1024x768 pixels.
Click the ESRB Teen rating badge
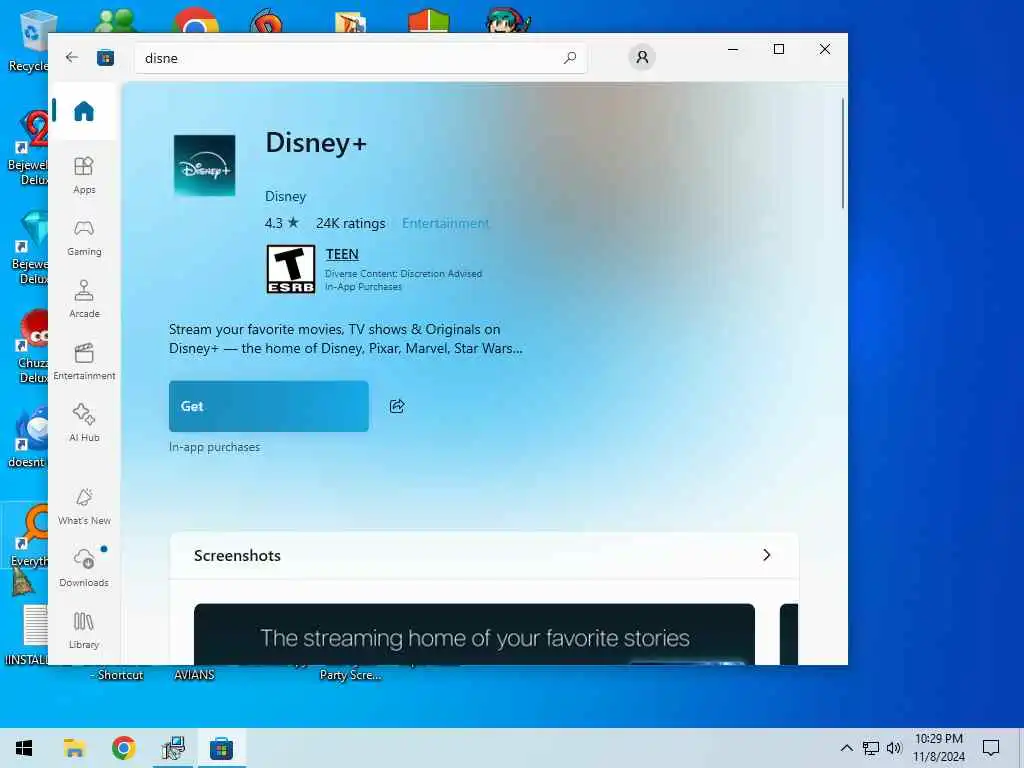coord(291,269)
